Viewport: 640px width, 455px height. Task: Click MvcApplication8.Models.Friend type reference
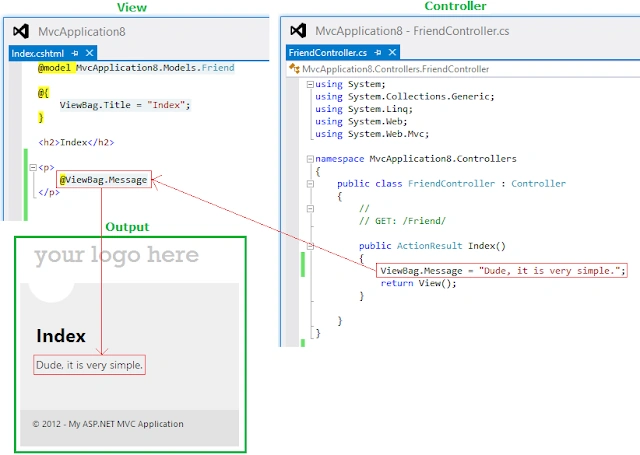(155, 68)
